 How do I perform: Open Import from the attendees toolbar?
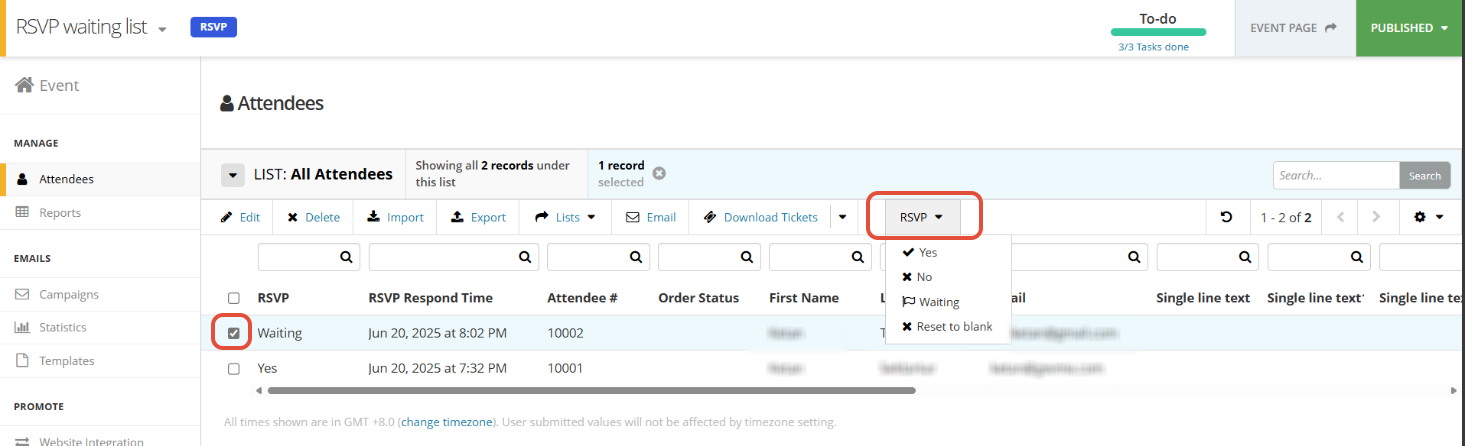tap(395, 217)
